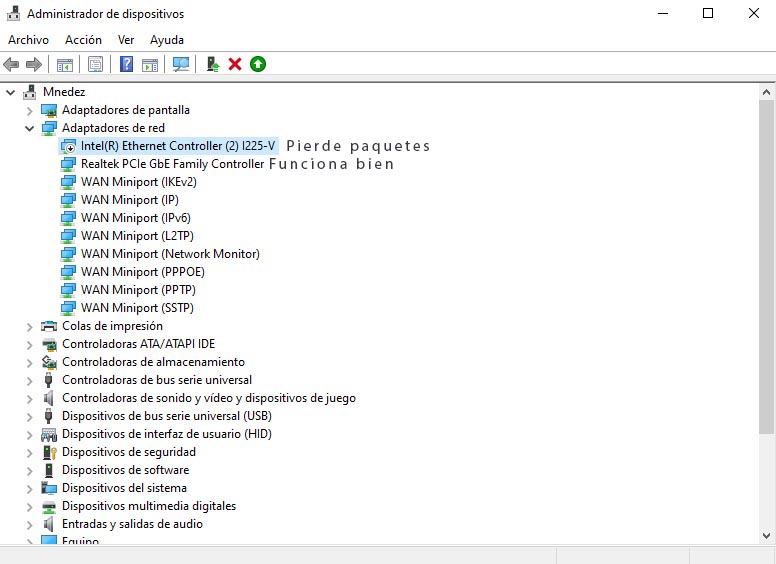Select WAN Miniport (L2TP)
The height and width of the screenshot is (564, 776).
(x=137, y=236)
